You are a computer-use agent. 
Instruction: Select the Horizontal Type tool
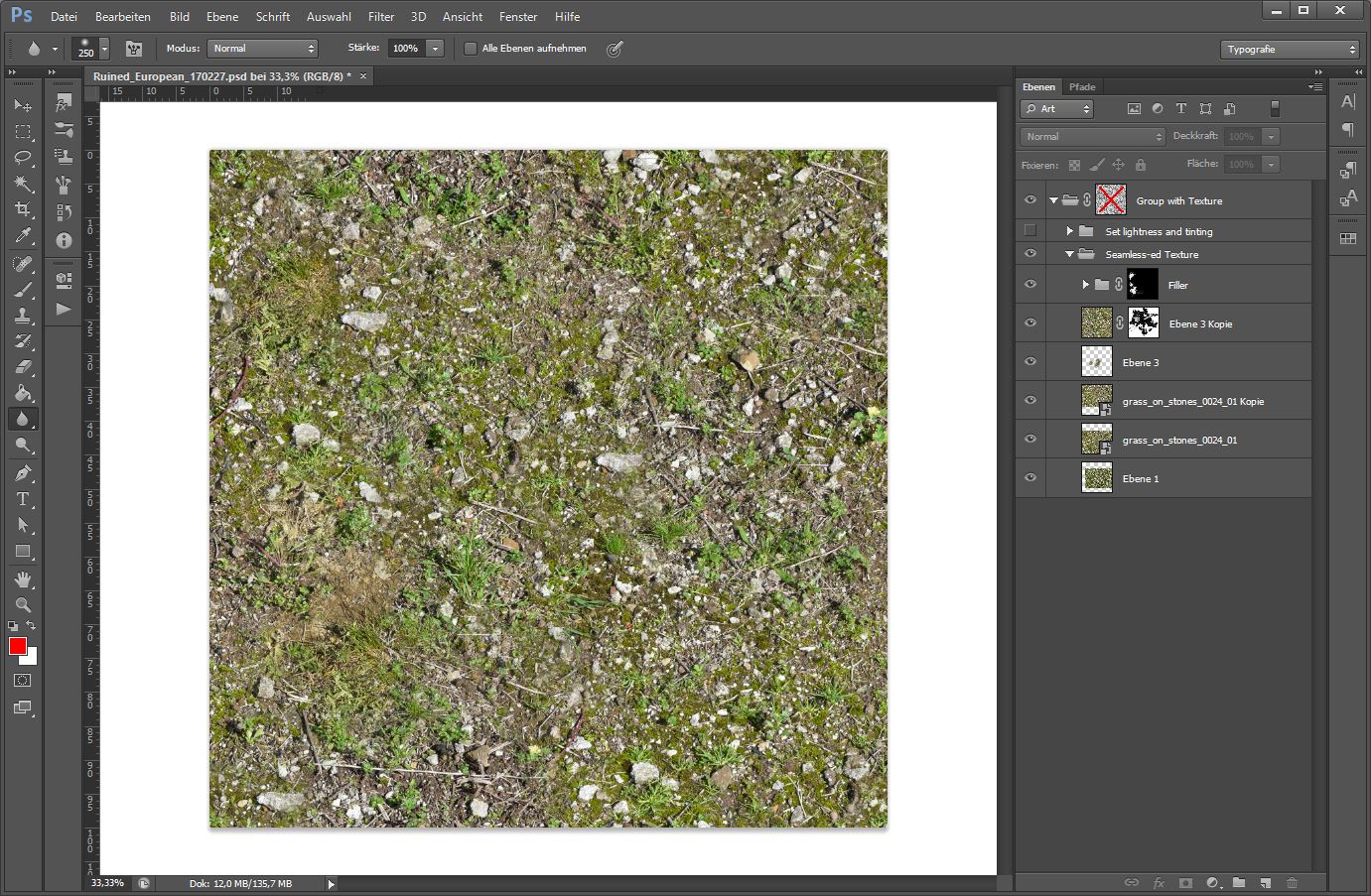pyautogui.click(x=23, y=499)
